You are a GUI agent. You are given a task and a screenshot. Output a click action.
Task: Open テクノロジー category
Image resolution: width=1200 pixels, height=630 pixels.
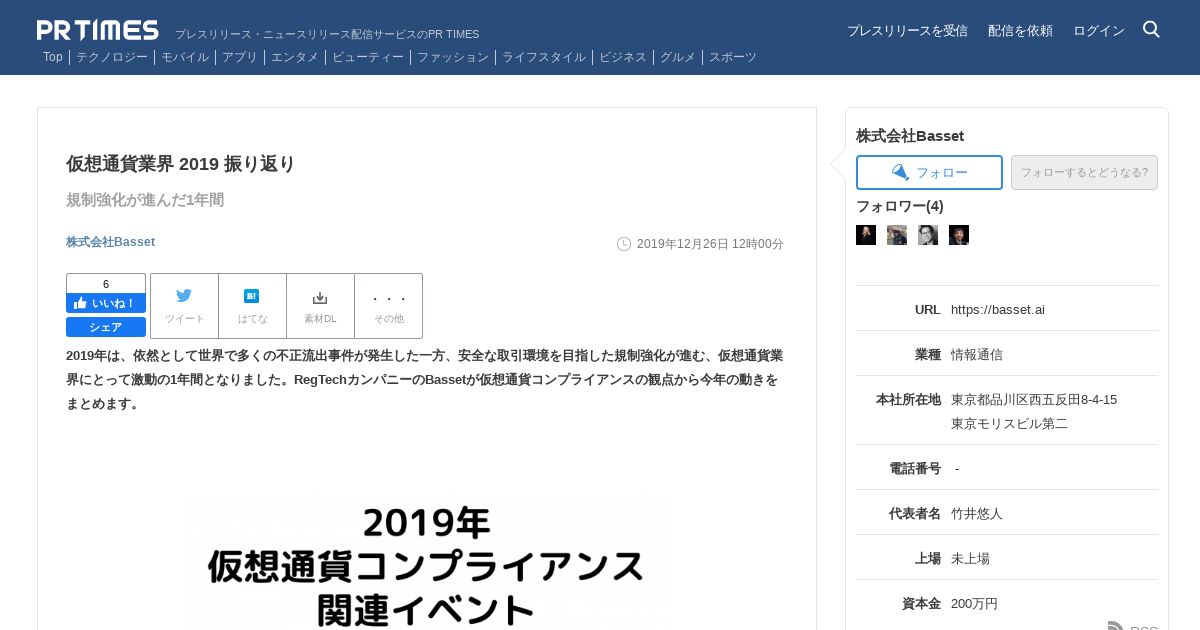point(112,57)
